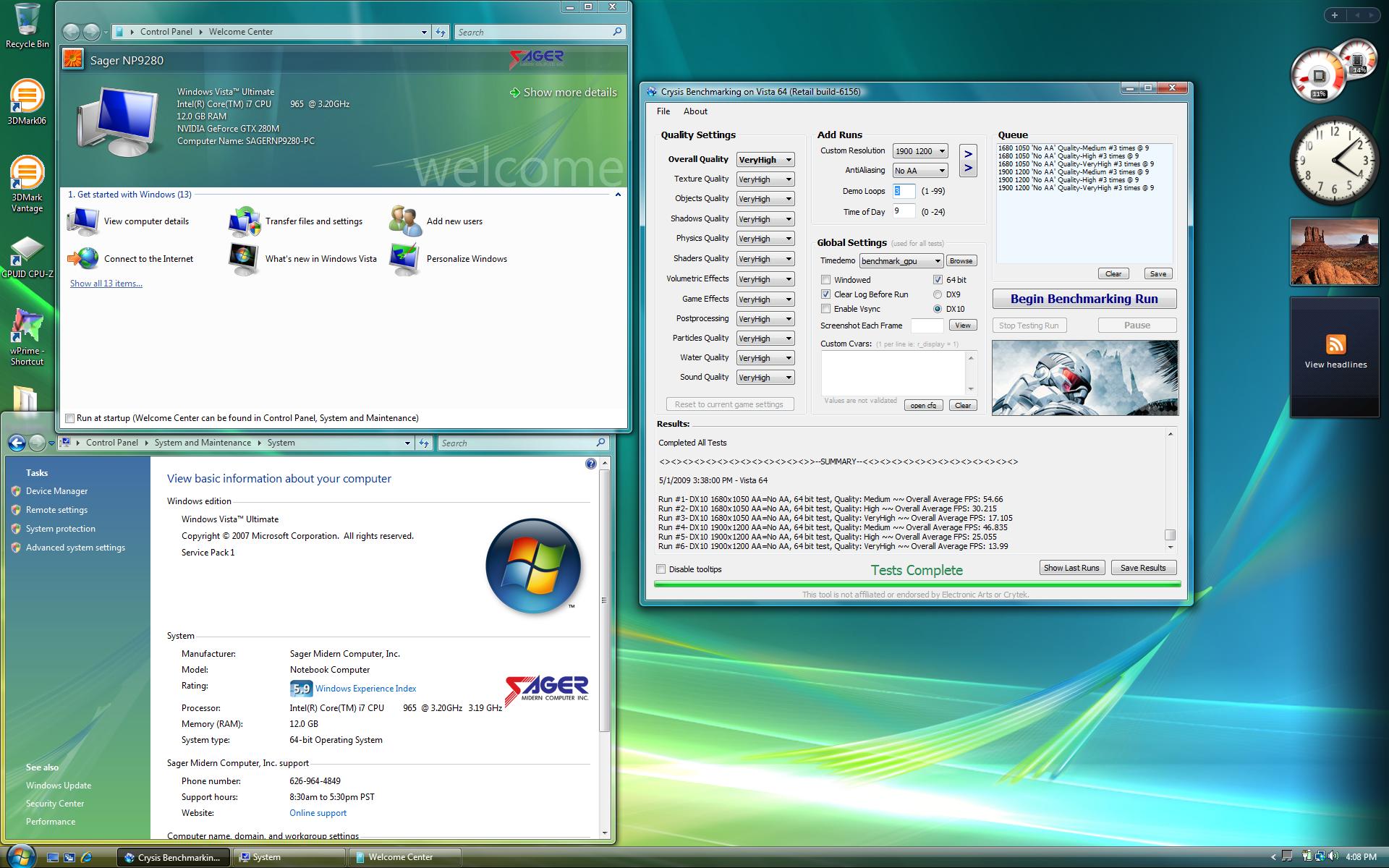Viewport: 1389px width, 868px height.
Task: Open Timedemo benchmark_gpu dropdown
Action: click(901, 261)
